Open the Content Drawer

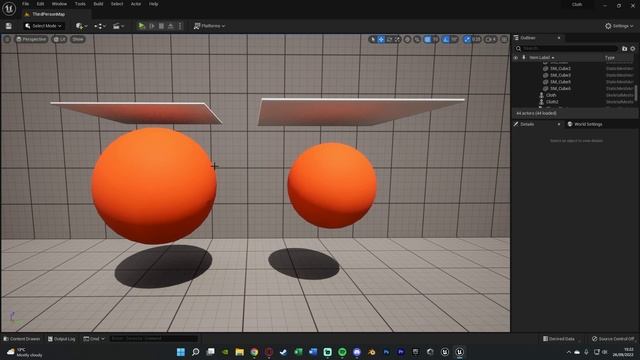click(x=22, y=339)
